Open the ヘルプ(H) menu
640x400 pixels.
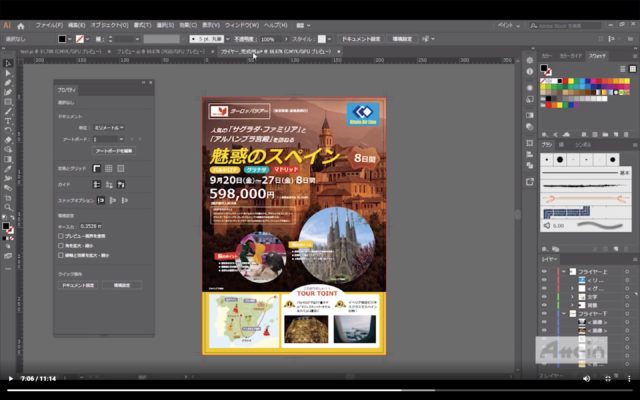point(276,25)
